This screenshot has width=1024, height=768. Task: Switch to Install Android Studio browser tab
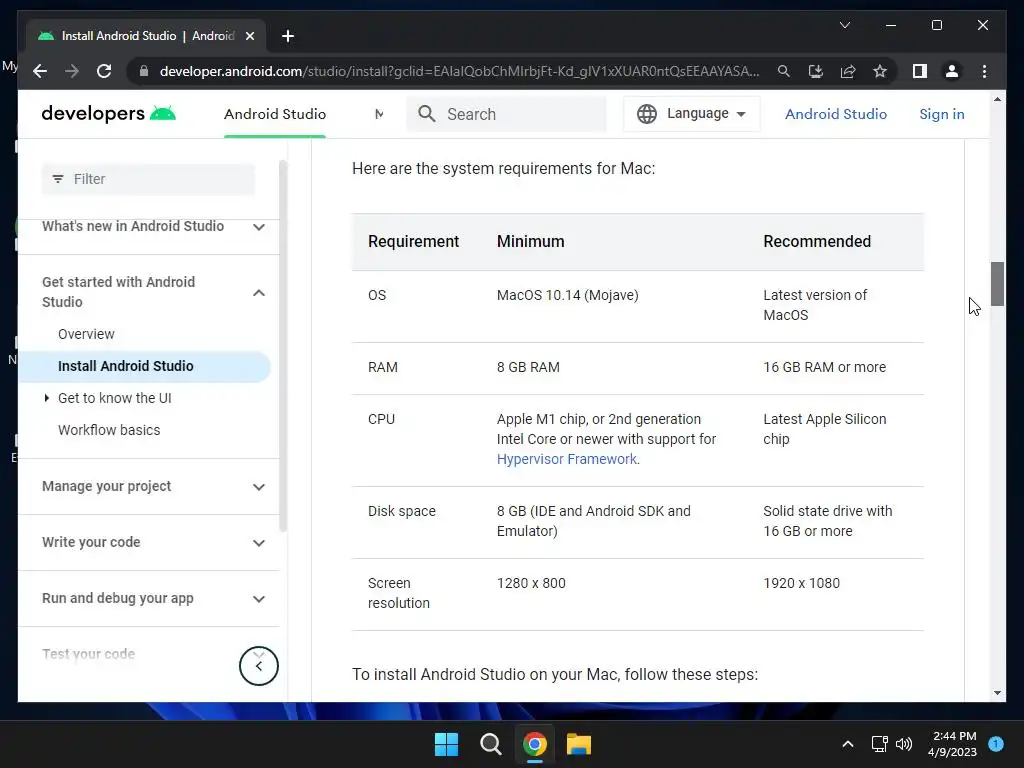[x=147, y=36]
